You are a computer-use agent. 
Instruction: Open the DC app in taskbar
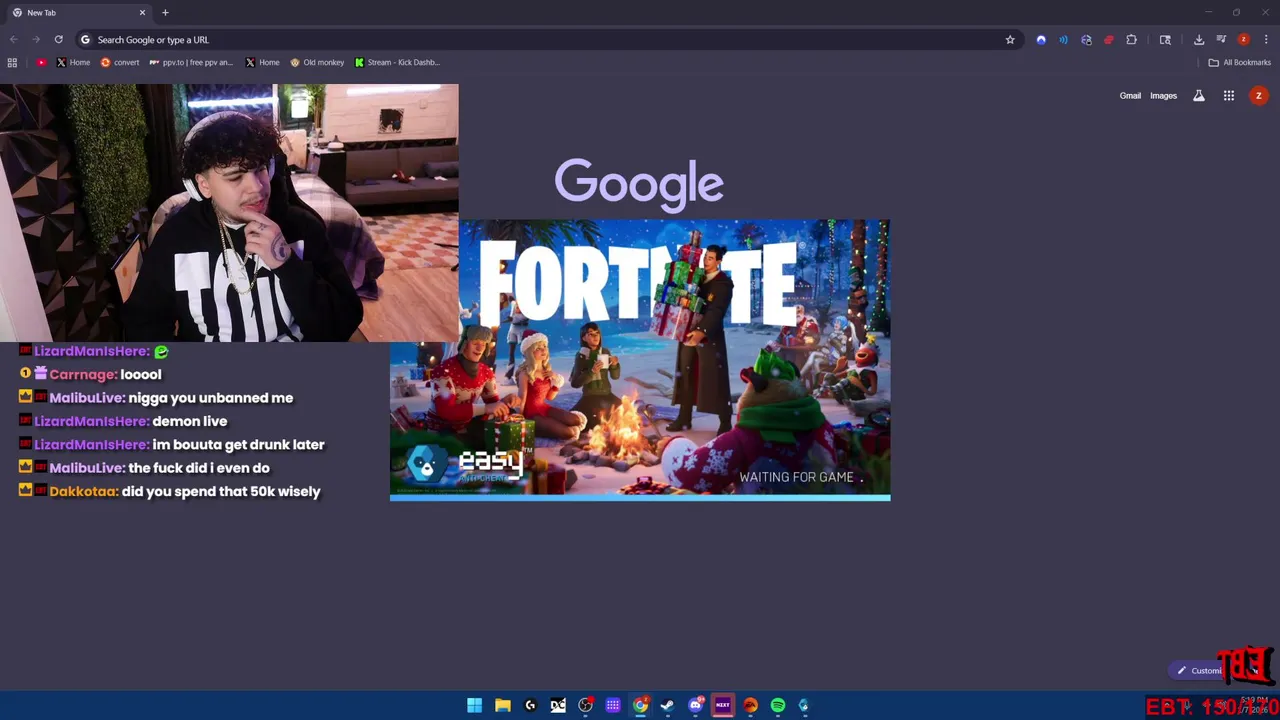(558, 705)
